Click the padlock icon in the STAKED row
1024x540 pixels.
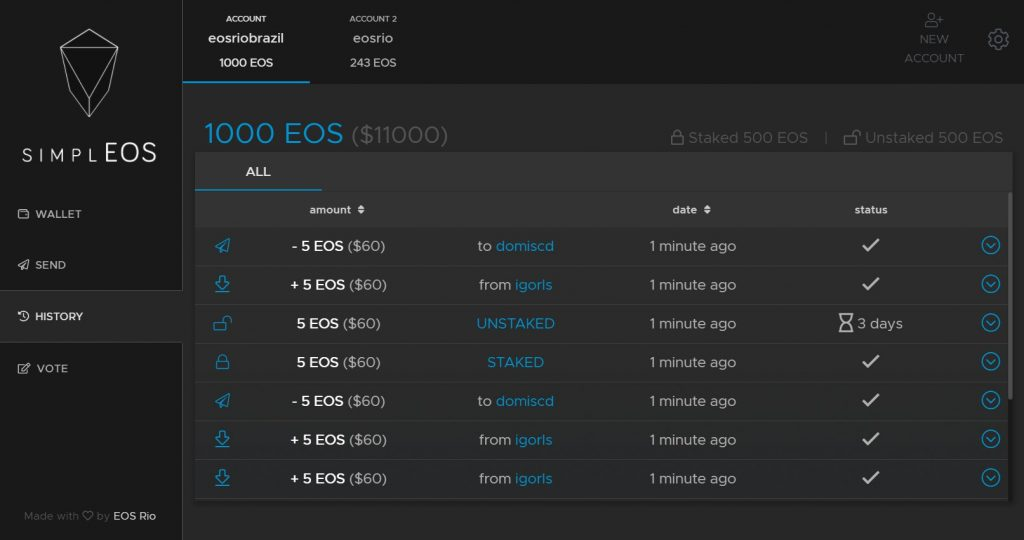coord(222,362)
